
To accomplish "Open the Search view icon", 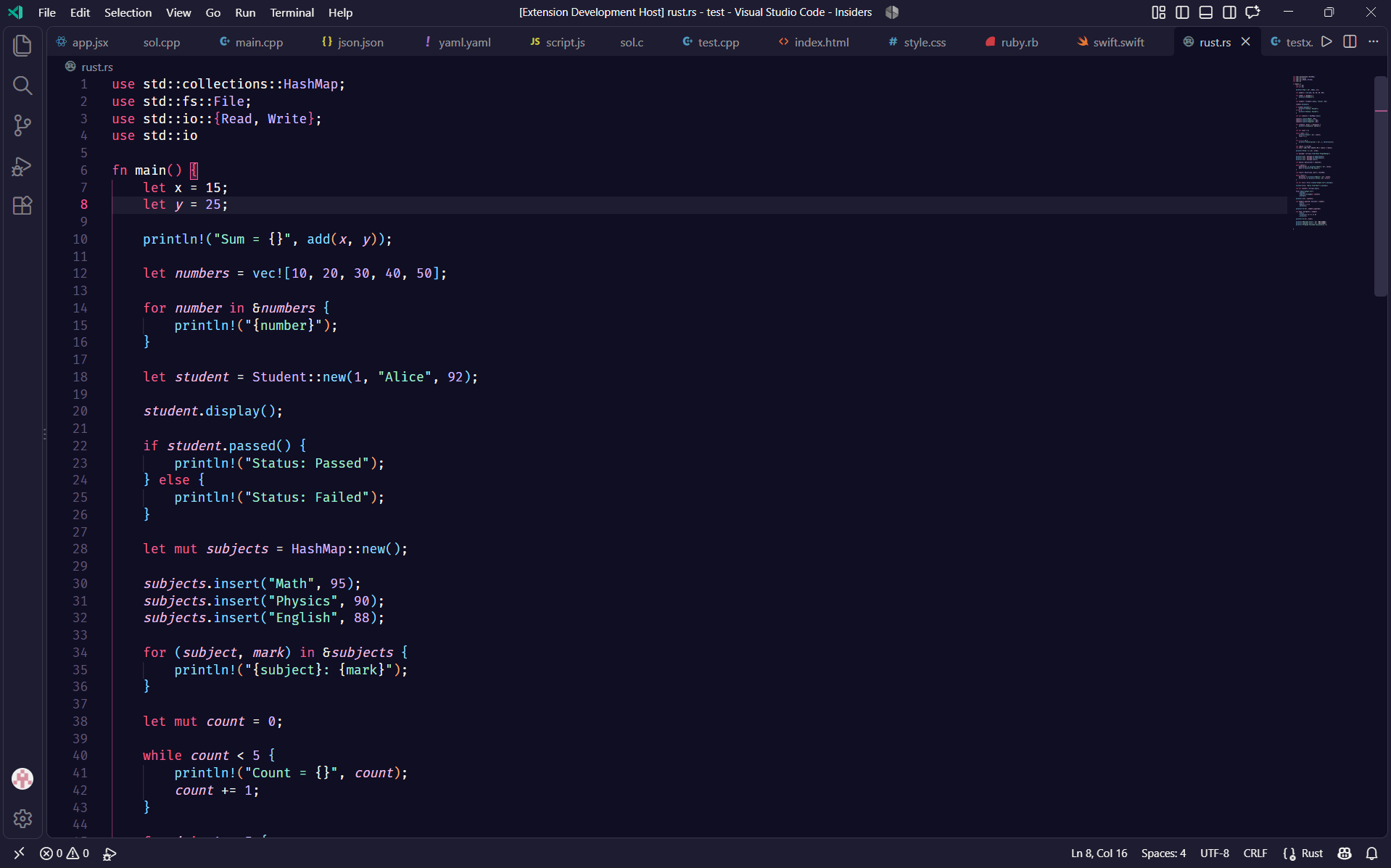I will point(22,86).
